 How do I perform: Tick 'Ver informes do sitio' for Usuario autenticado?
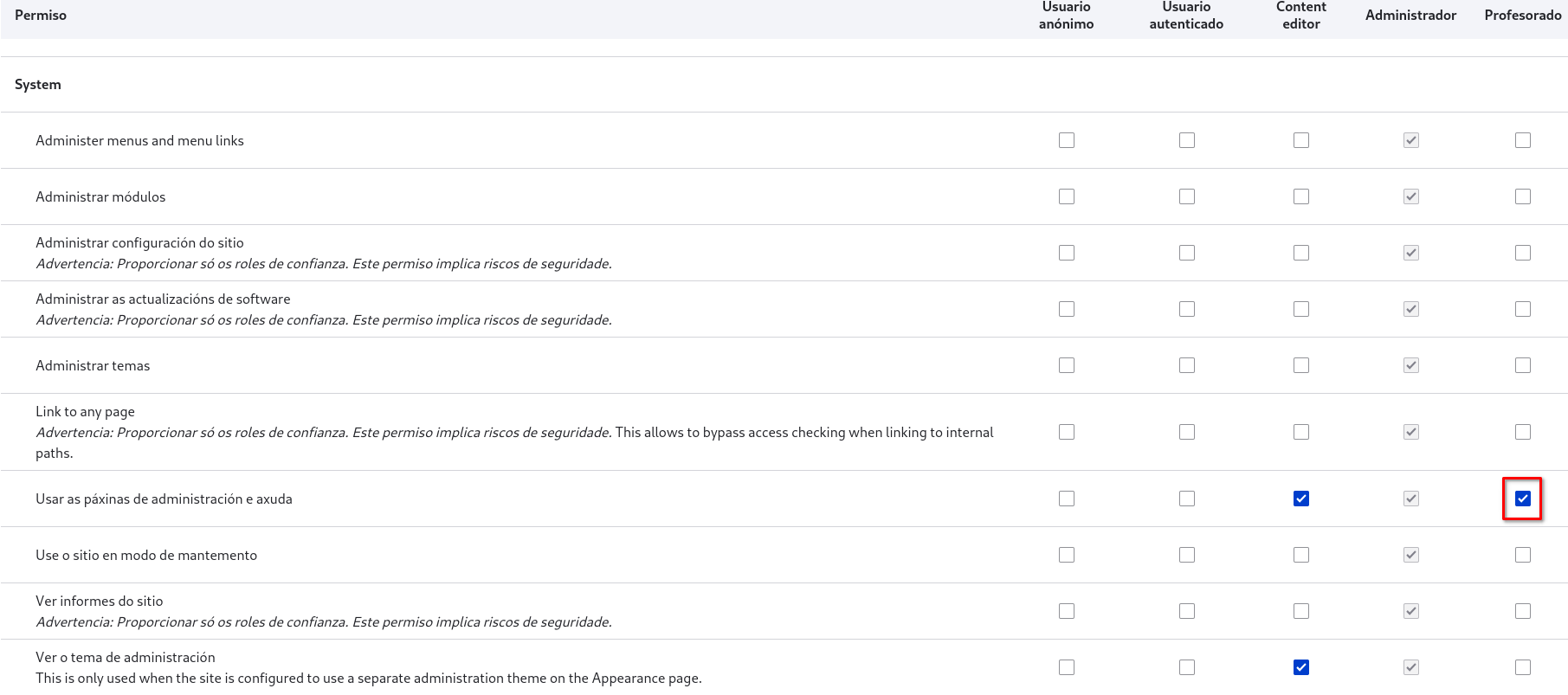(1186, 611)
